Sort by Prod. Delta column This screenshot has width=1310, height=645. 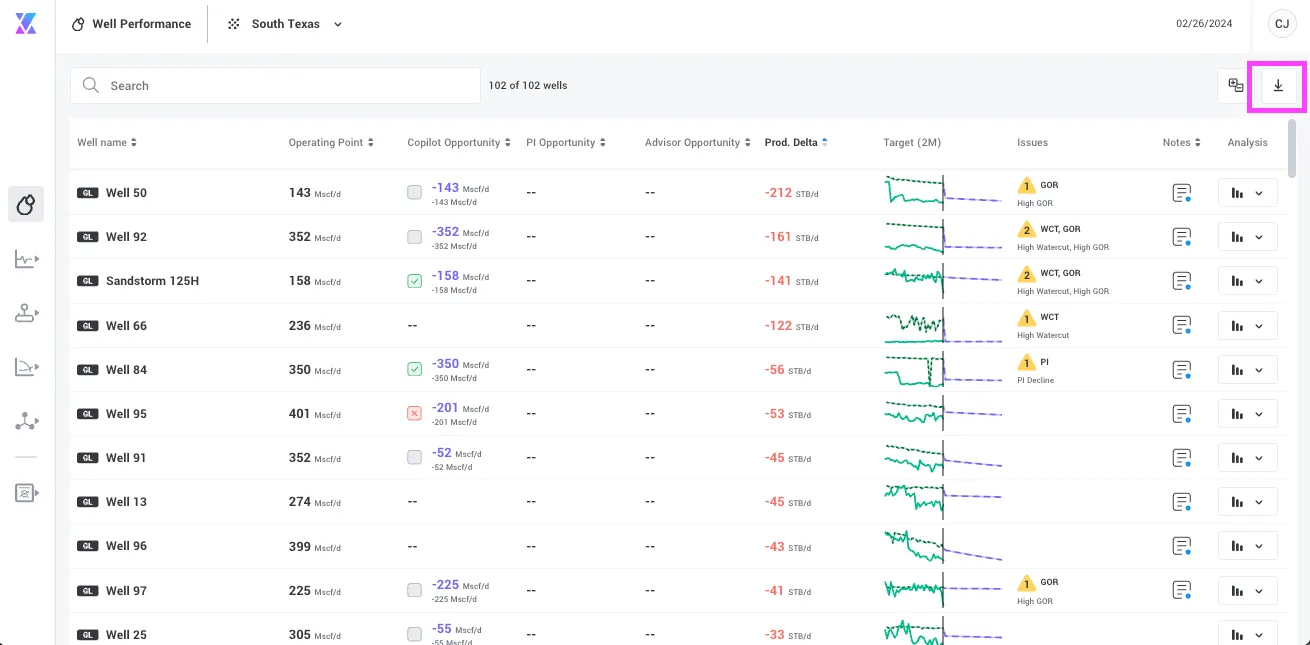[796, 143]
